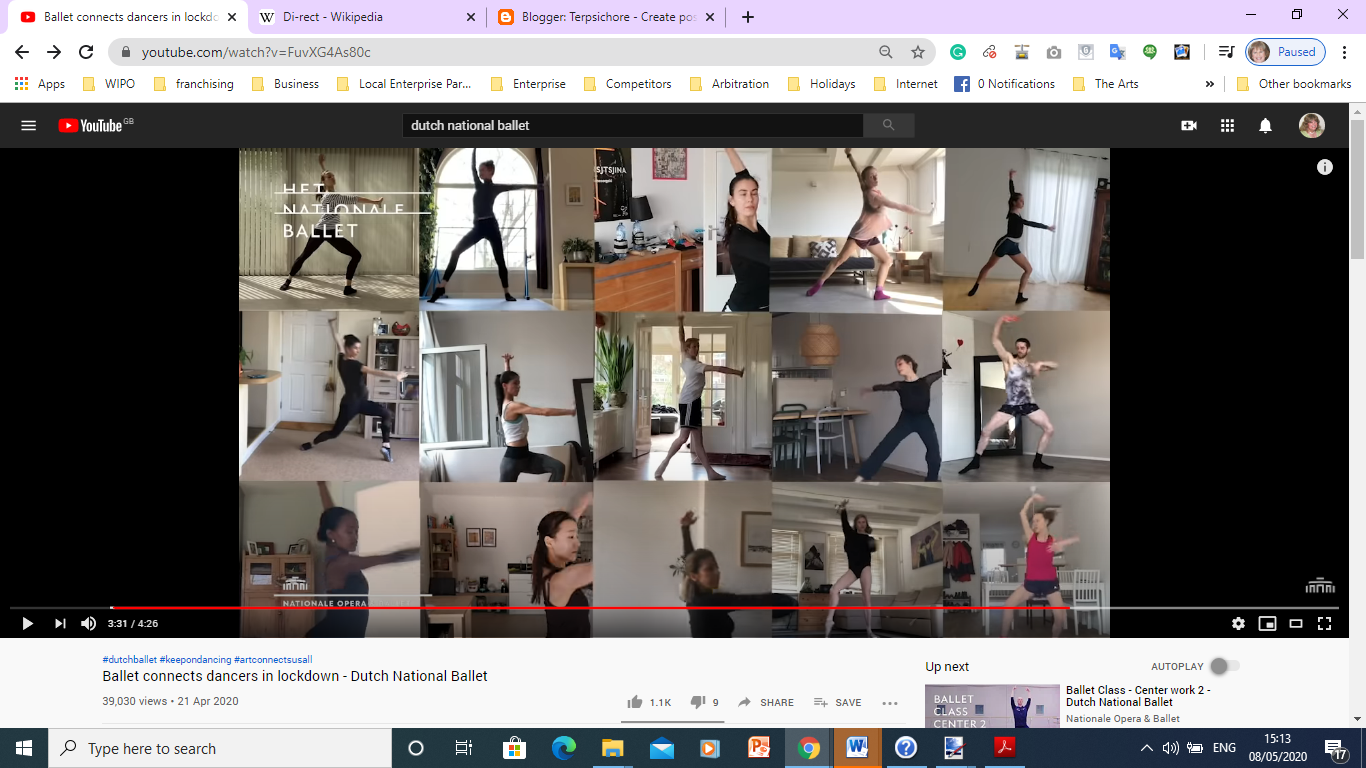
Task: Click the #artconnectsusall hashtag
Action: pos(273,659)
